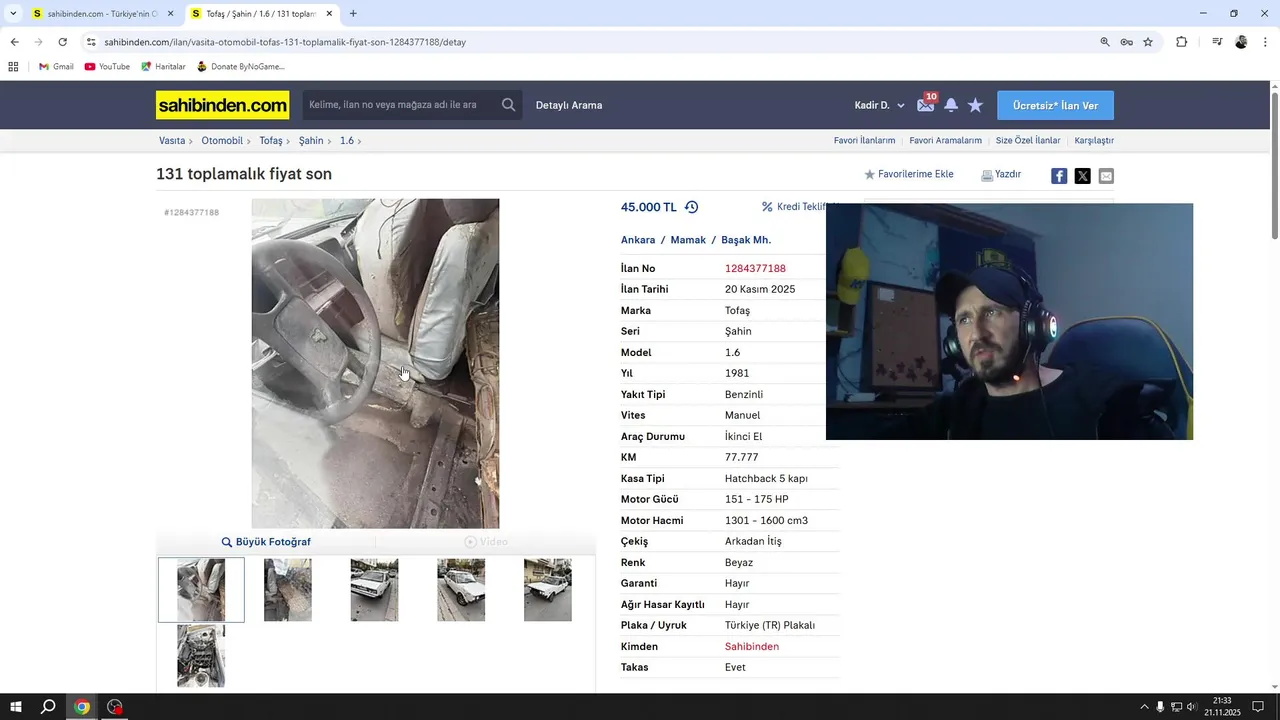The height and width of the screenshot is (720, 1280).
Task: Open Size Özel İlanlar
Action: click(x=1028, y=141)
